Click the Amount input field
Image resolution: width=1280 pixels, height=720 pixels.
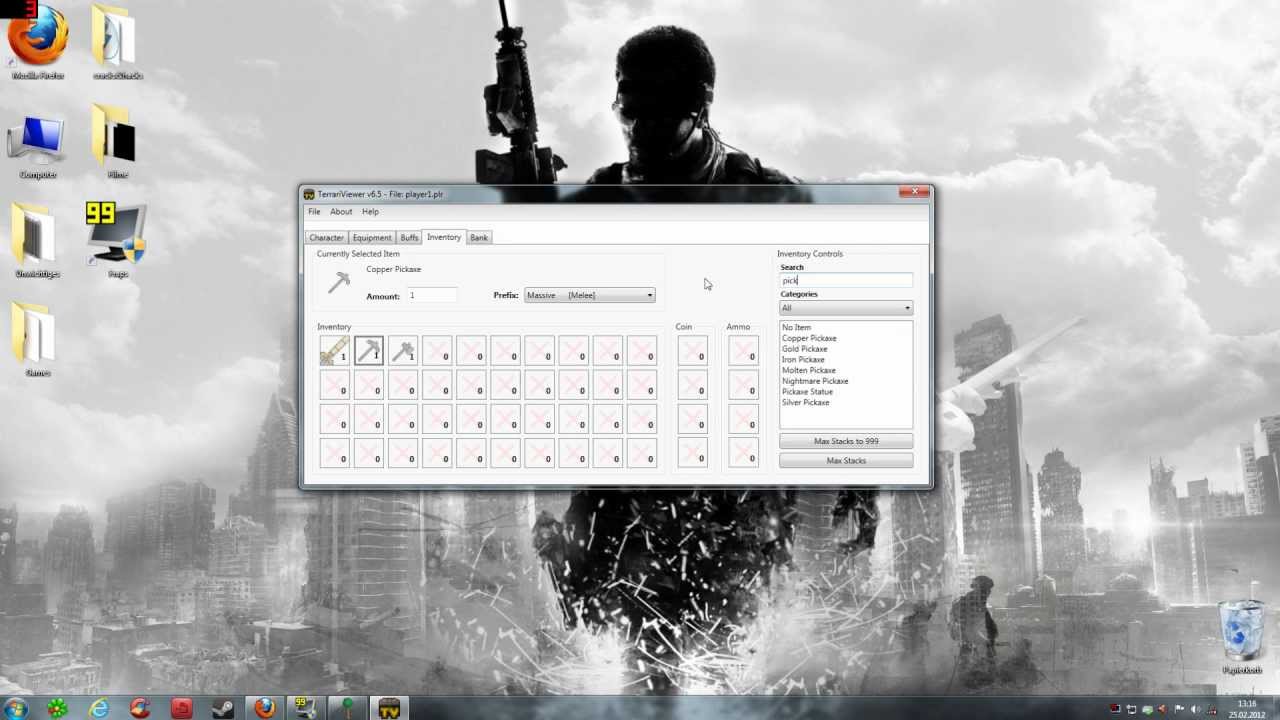432,296
